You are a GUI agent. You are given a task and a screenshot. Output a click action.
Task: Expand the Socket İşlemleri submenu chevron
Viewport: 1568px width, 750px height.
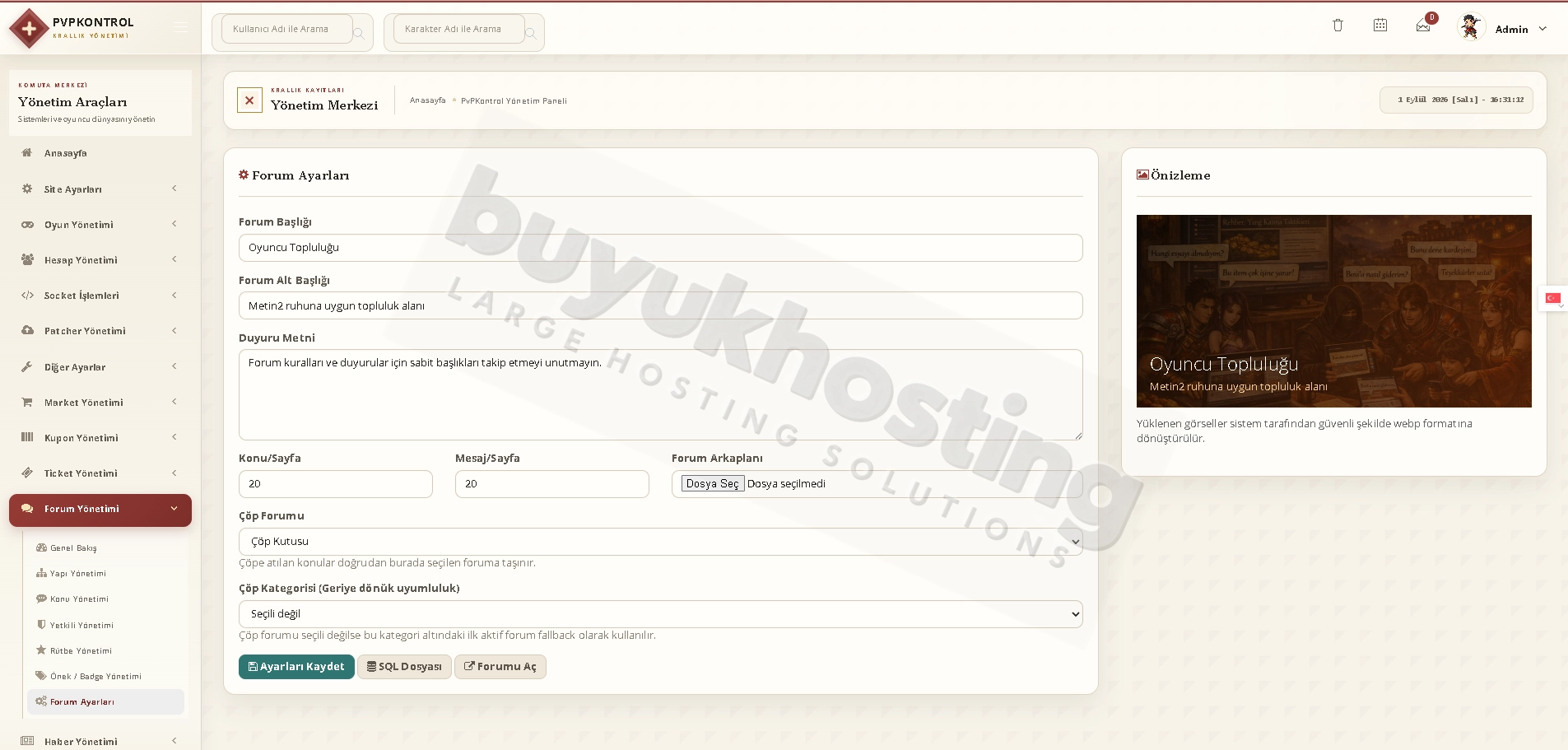tap(174, 295)
